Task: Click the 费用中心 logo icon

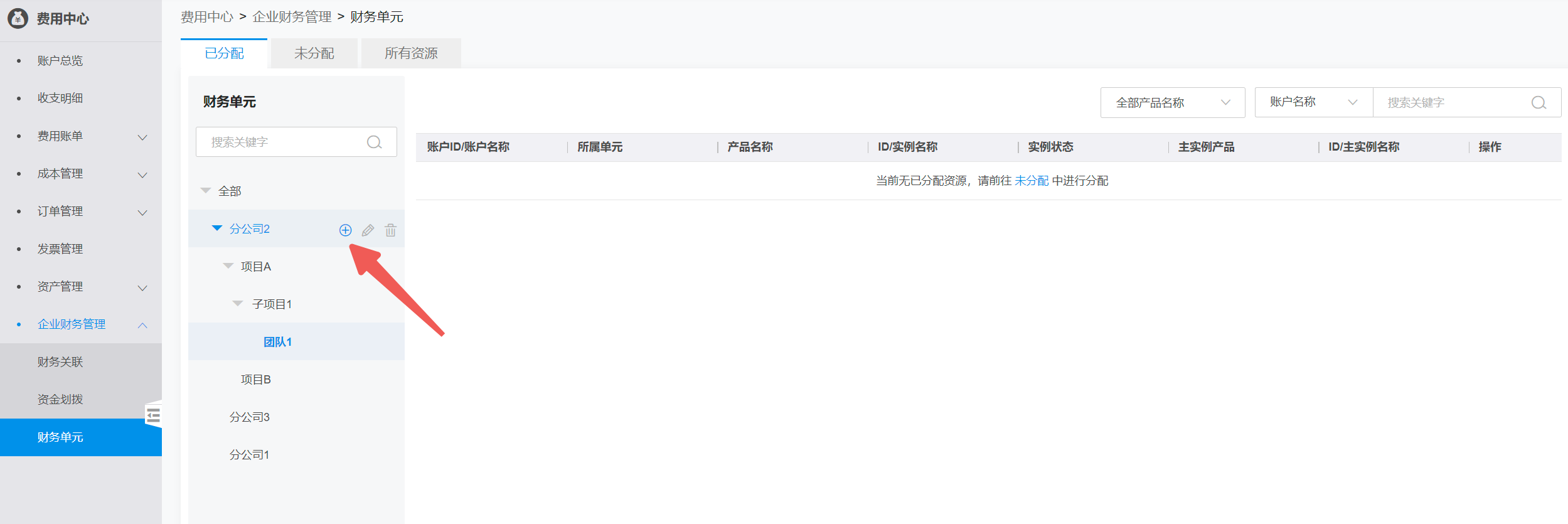Action: (18, 19)
